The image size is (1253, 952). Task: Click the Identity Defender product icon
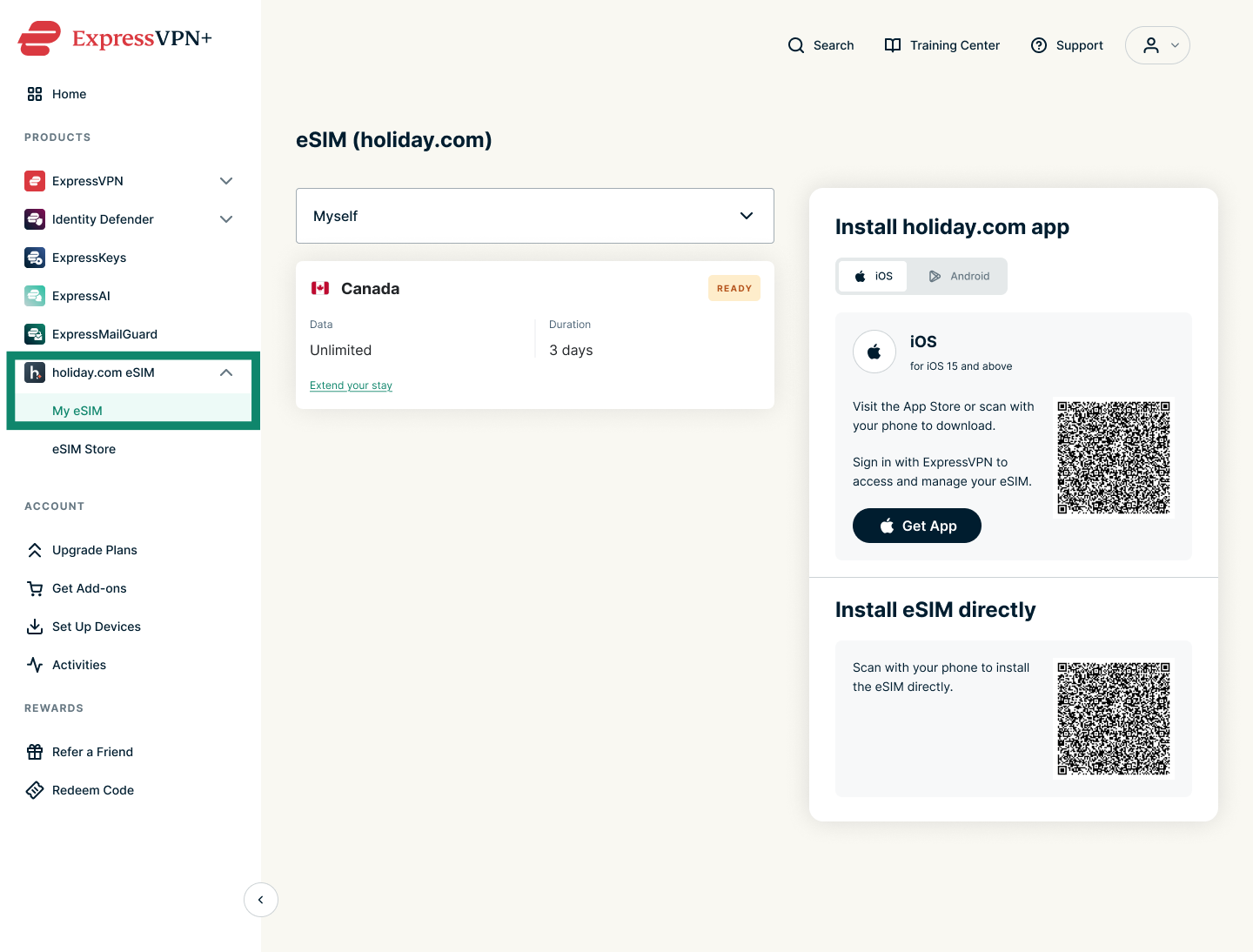[35, 219]
